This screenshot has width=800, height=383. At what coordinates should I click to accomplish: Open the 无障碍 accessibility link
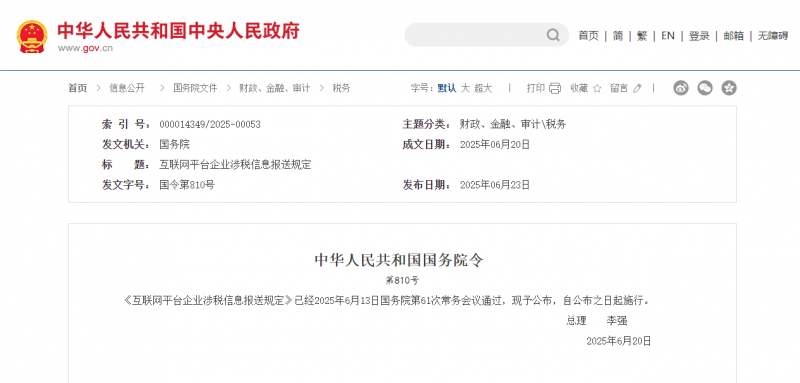coord(772,36)
